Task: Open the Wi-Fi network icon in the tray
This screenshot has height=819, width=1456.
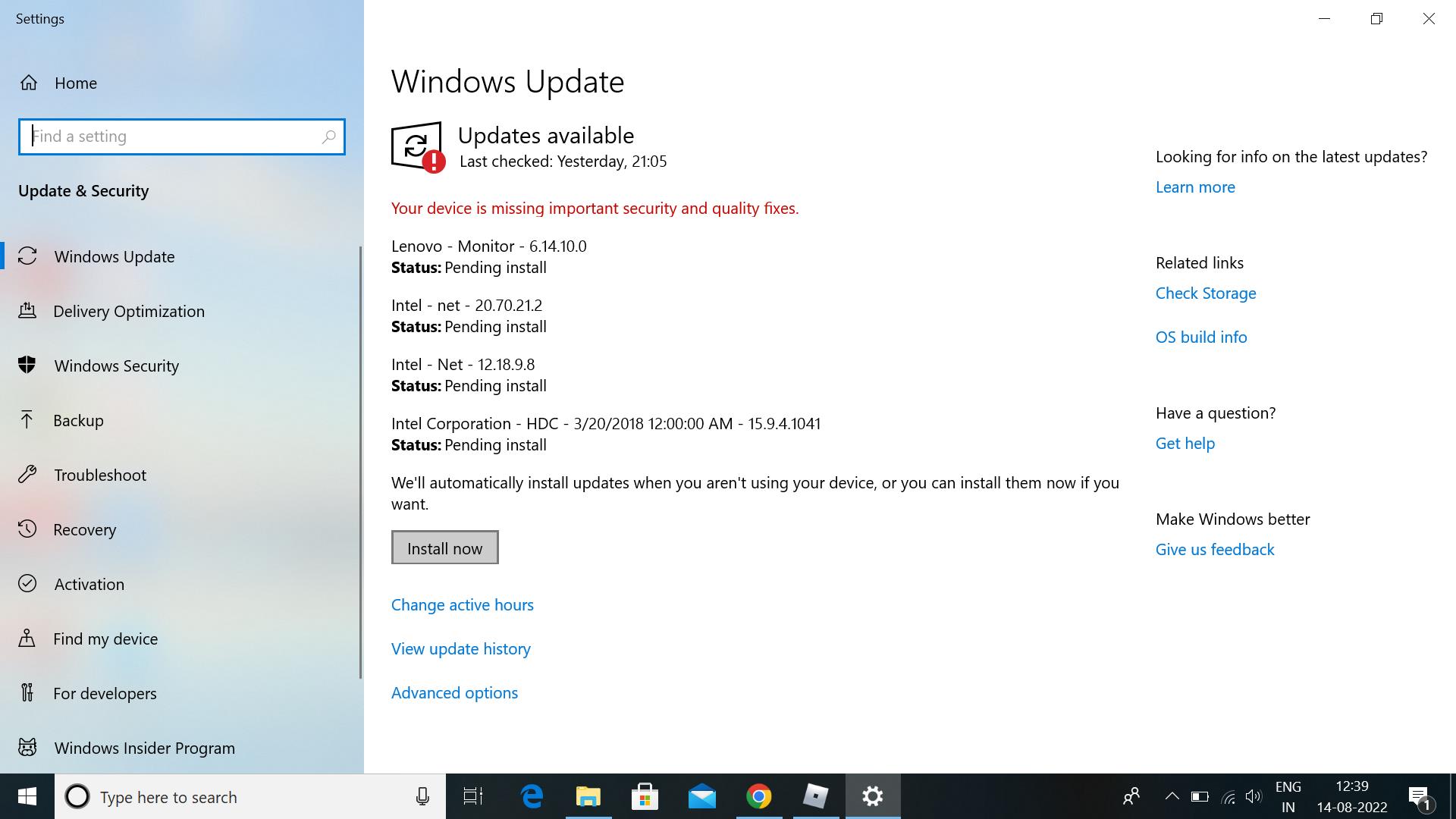Action: 1228,796
